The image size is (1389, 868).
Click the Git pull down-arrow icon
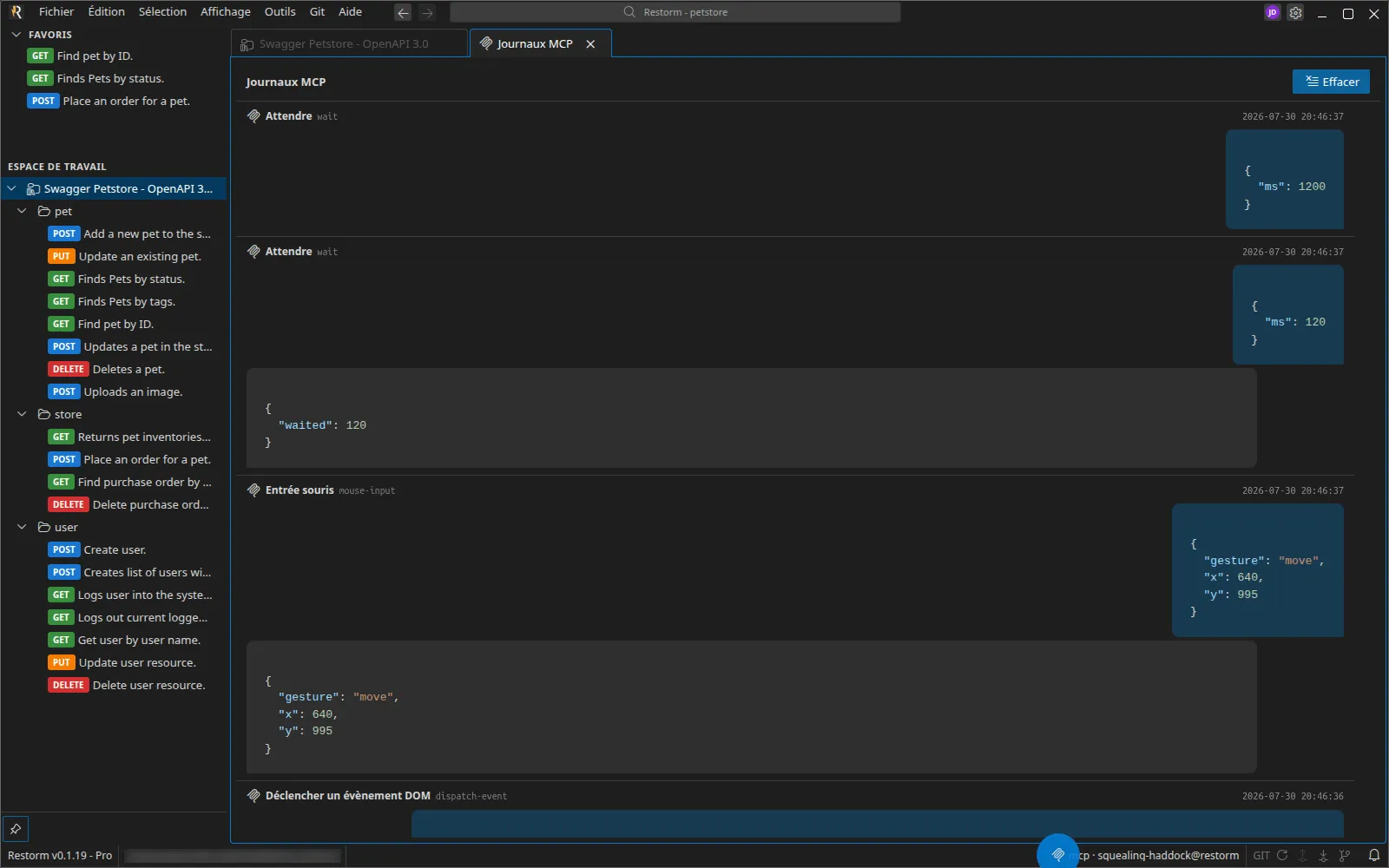point(1323,855)
